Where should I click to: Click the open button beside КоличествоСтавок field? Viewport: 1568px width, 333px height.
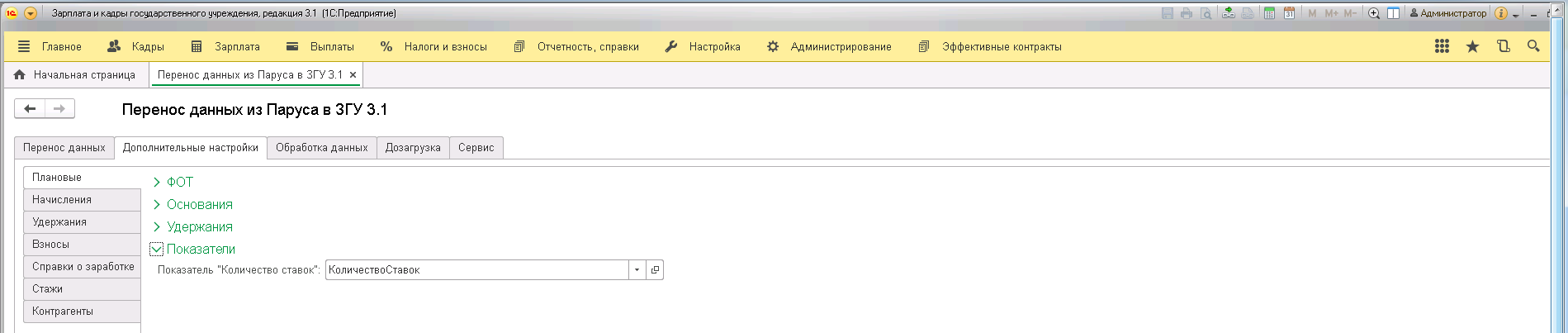click(x=655, y=270)
